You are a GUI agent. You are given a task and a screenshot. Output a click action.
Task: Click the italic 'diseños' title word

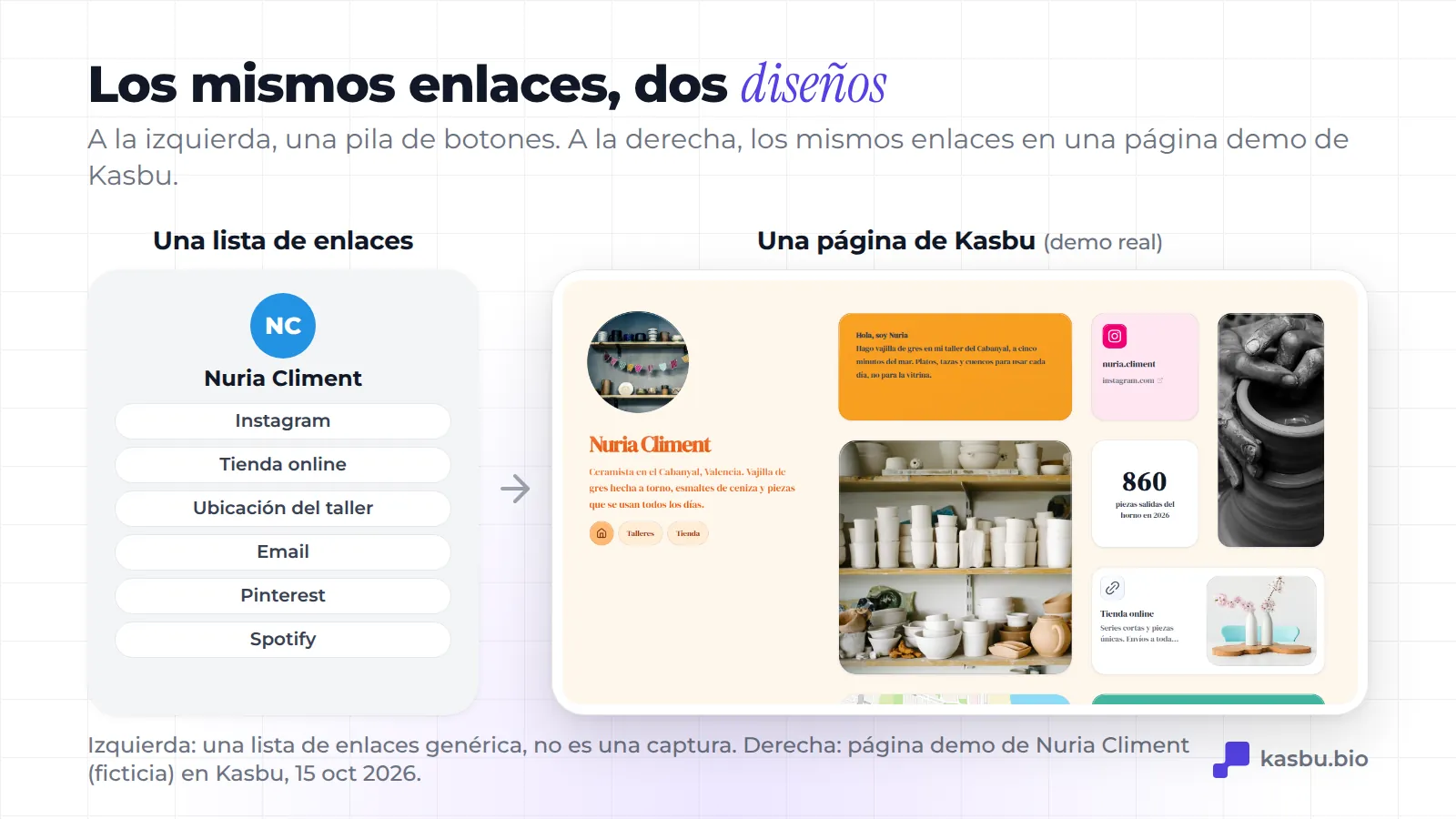[814, 85]
